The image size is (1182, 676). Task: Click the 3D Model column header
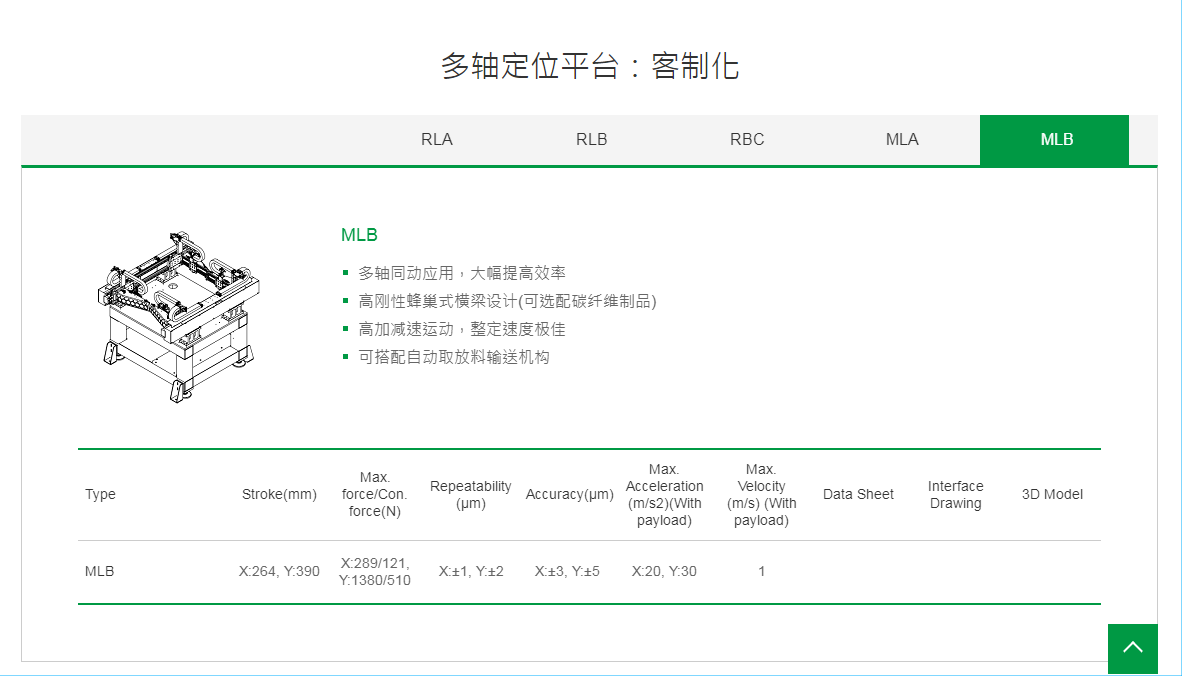coord(1052,494)
